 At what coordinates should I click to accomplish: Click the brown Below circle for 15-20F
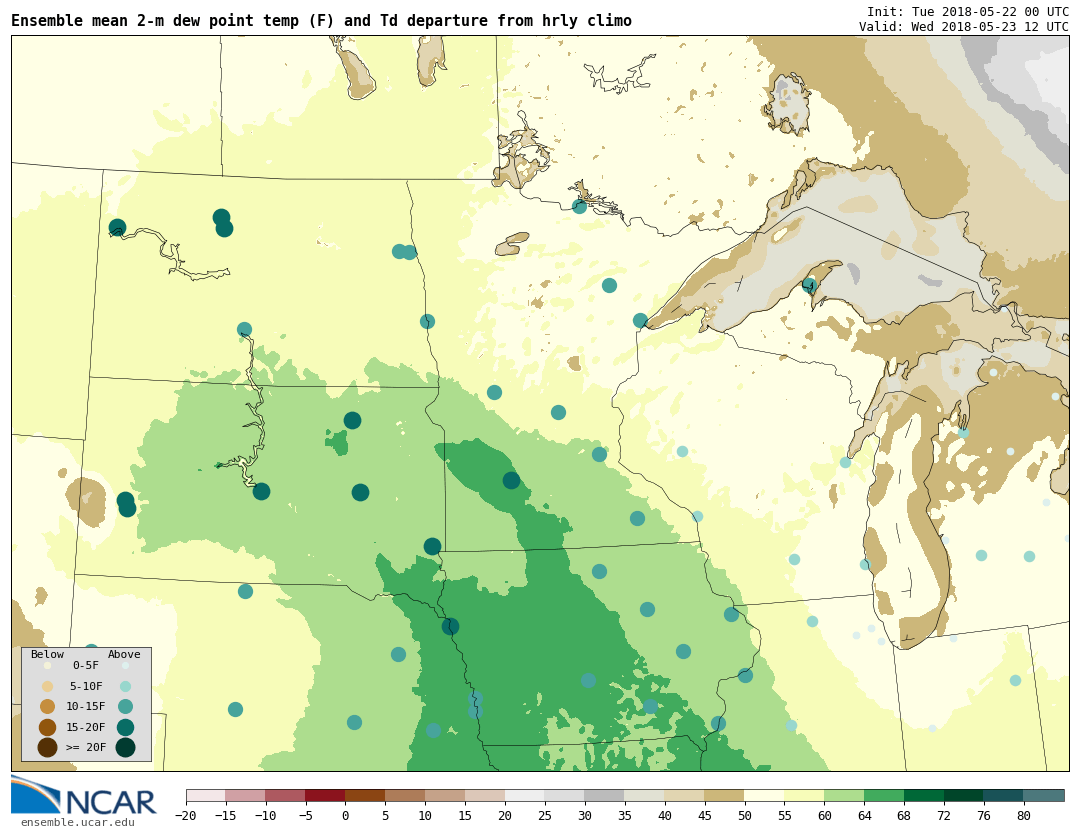pyautogui.click(x=48, y=727)
